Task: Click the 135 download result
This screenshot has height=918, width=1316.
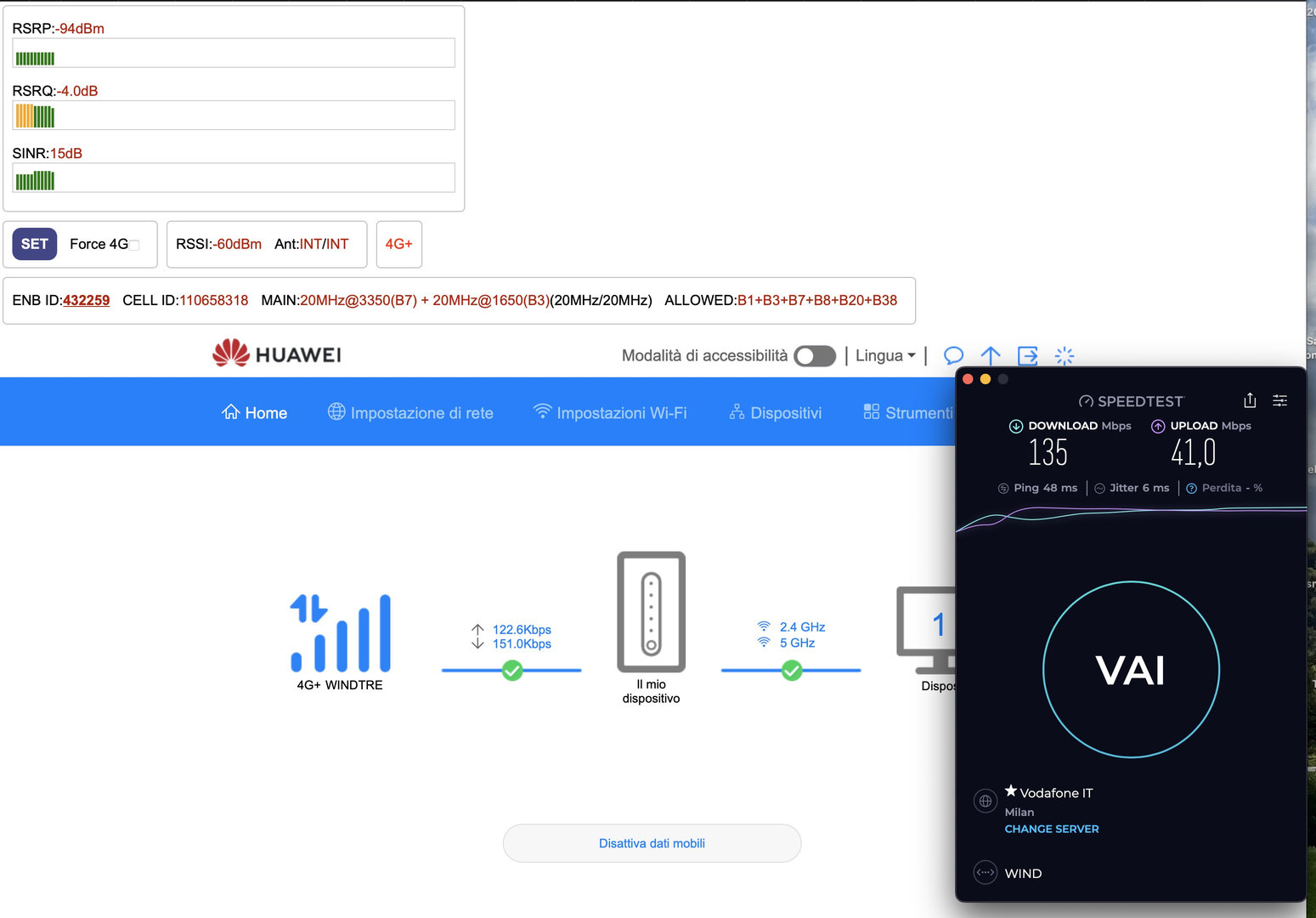Action: pos(1048,452)
